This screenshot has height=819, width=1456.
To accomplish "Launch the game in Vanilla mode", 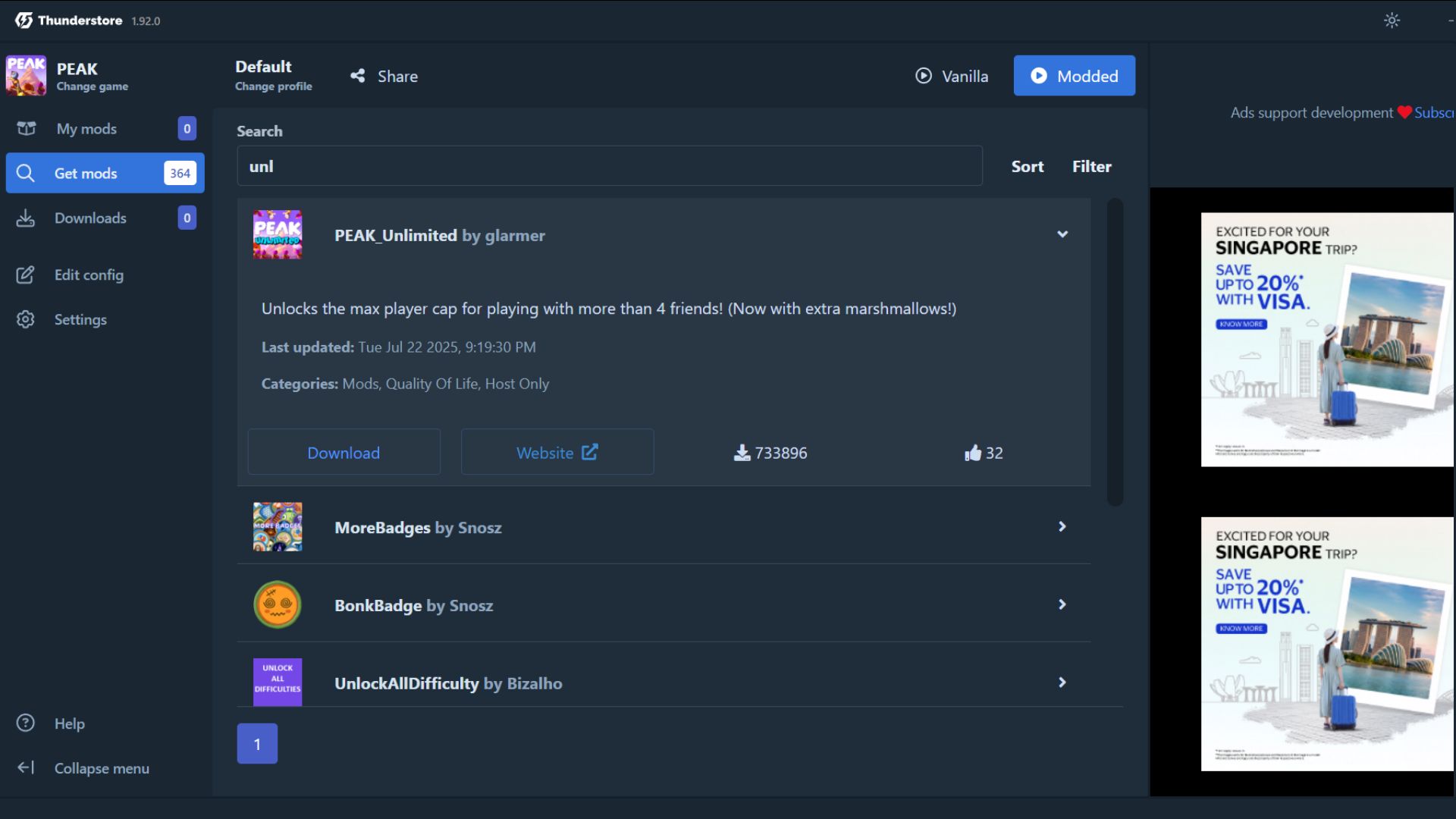I will coord(952,76).
